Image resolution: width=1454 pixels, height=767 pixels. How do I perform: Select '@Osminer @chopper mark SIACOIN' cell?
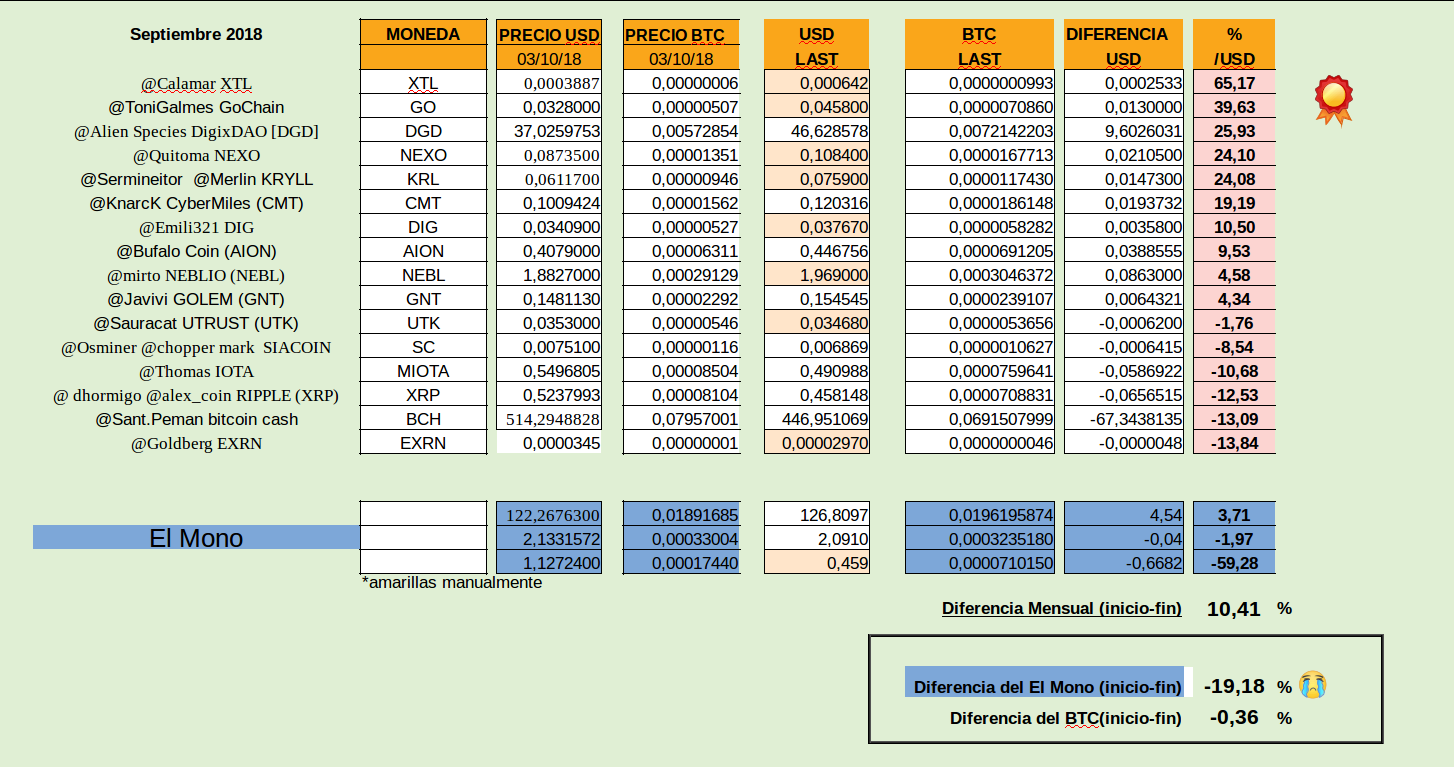(196, 347)
